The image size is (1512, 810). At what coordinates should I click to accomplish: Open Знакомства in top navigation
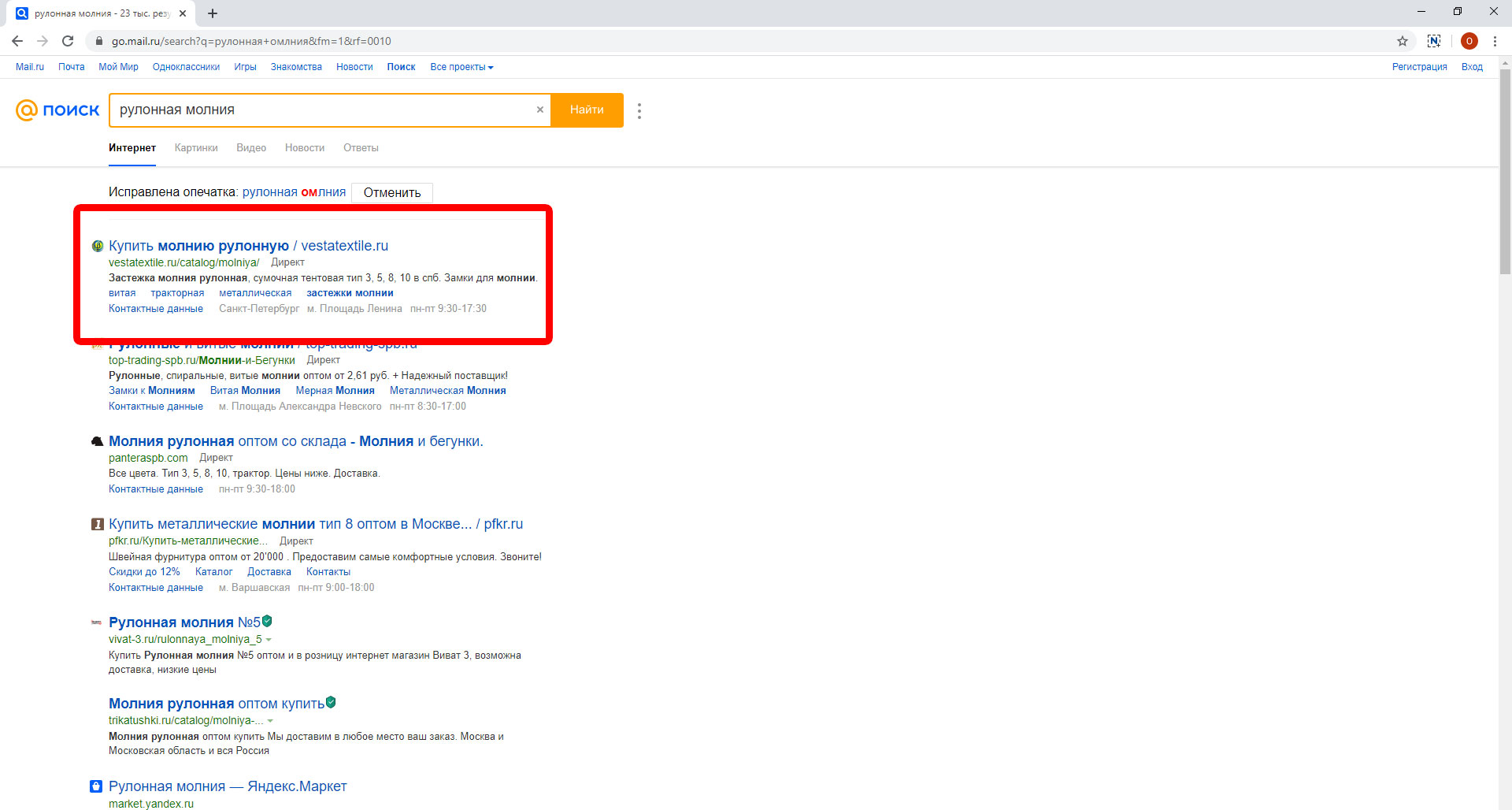coord(296,67)
